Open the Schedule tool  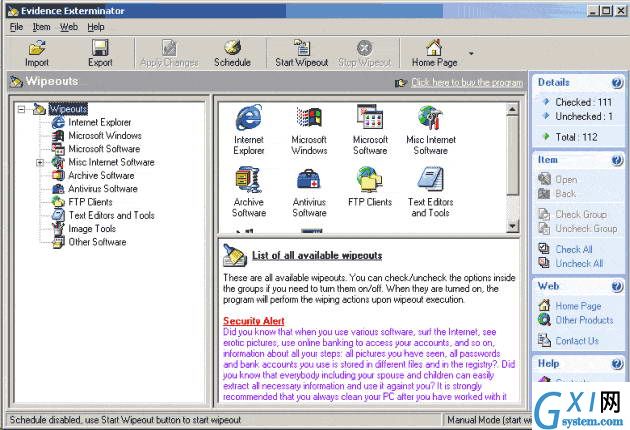click(x=232, y=53)
